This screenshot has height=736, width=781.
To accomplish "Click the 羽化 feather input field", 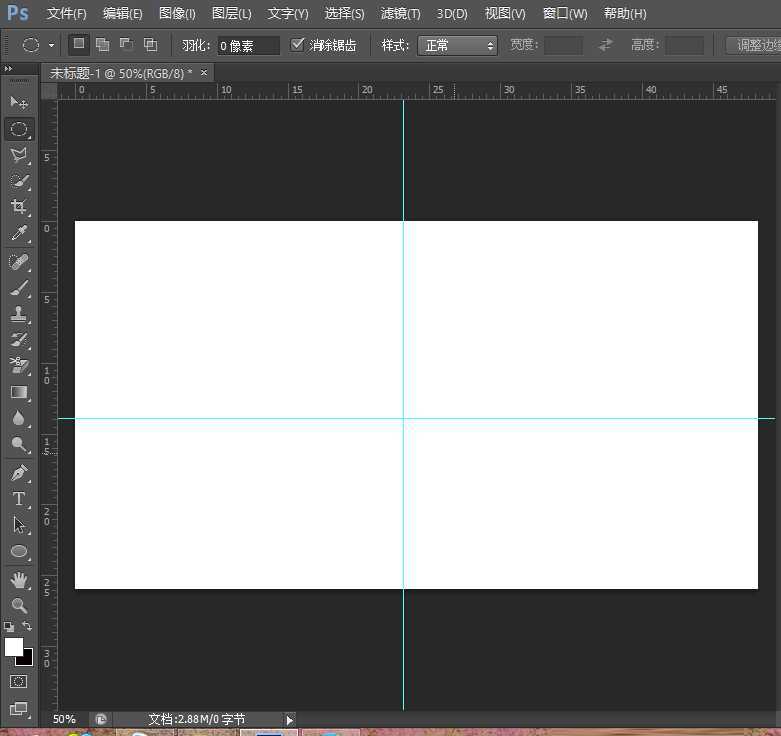I will tap(248, 46).
